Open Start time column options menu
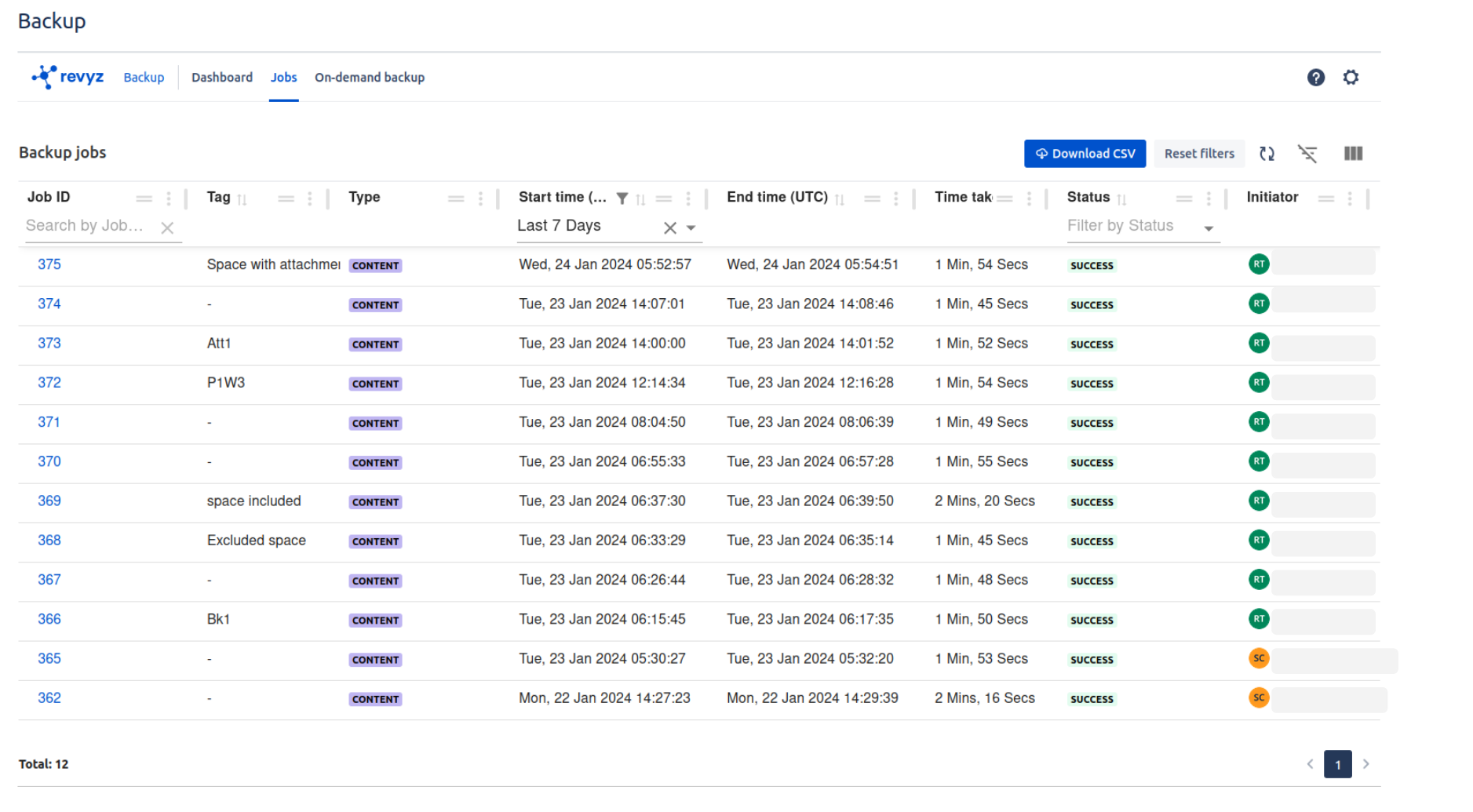 pyautogui.click(x=687, y=198)
